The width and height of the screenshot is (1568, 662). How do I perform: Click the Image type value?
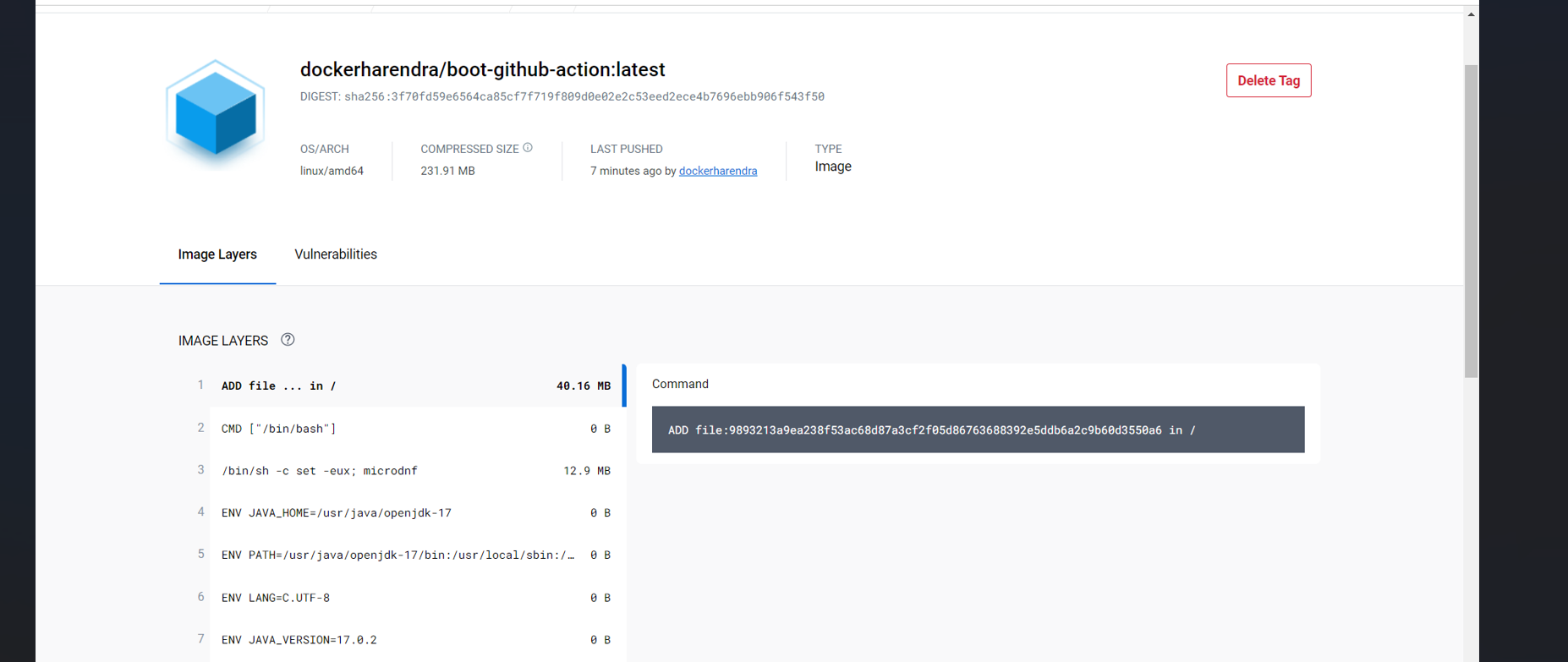(x=833, y=167)
